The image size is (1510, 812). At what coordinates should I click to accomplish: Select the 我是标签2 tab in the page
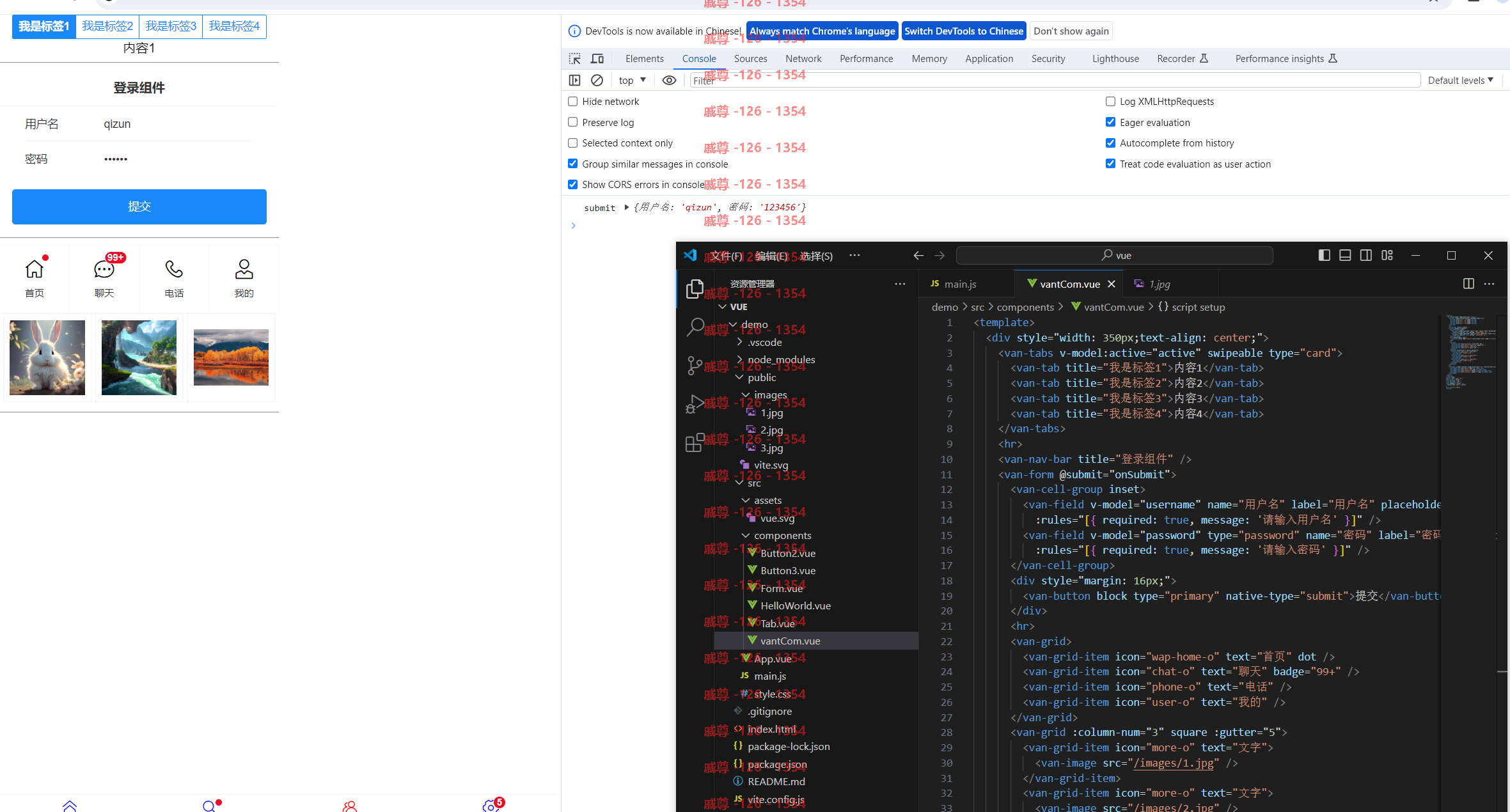[x=107, y=26]
